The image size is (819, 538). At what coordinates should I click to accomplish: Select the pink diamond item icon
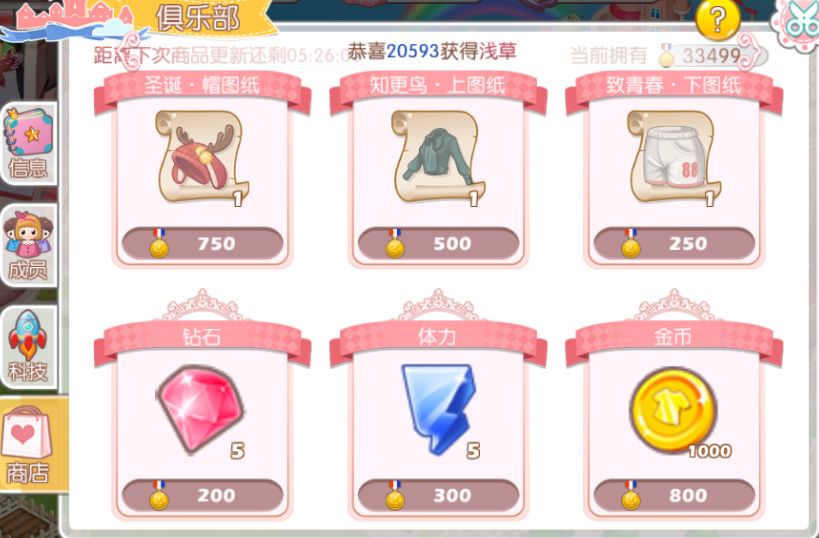click(x=201, y=408)
